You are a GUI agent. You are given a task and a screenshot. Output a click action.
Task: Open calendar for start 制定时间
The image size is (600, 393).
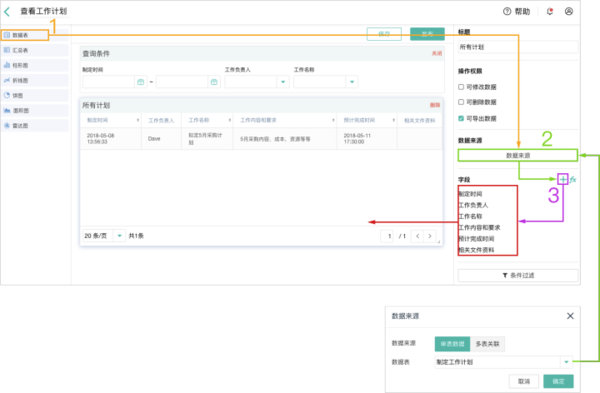tap(141, 82)
